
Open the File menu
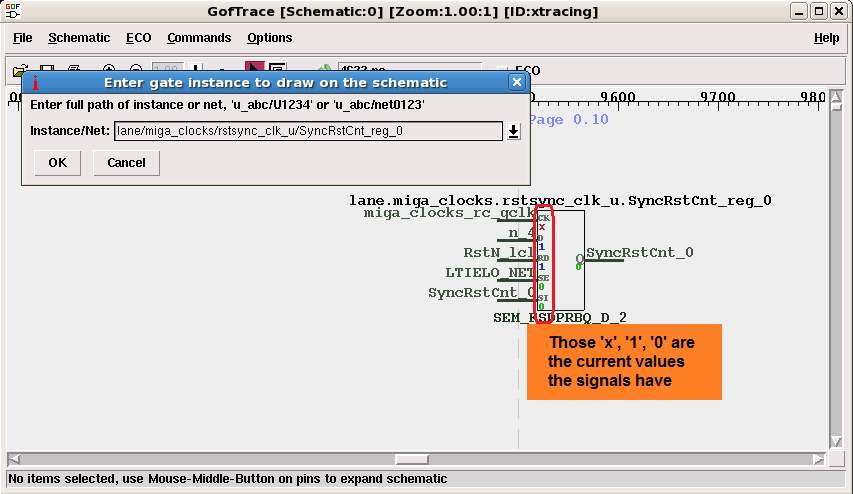point(22,38)
